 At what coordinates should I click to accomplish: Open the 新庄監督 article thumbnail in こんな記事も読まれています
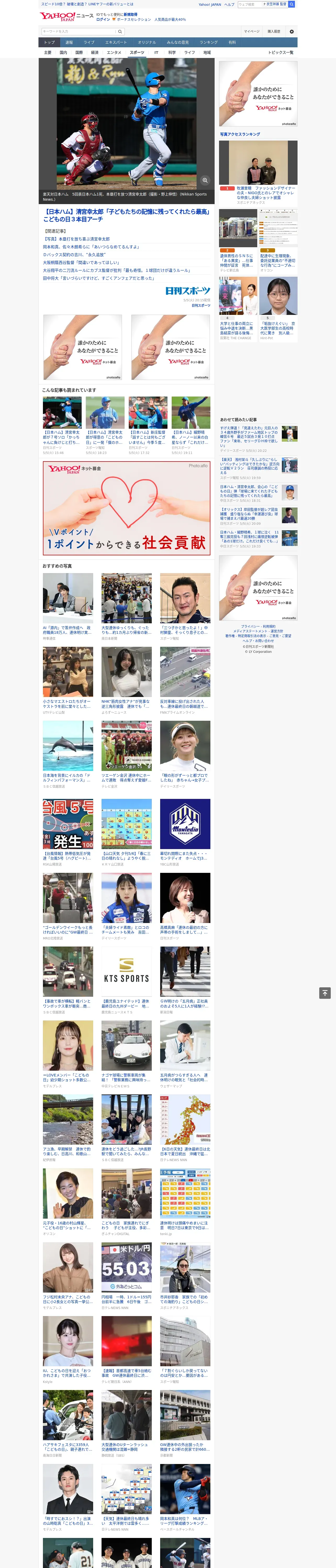coord(148,413)
